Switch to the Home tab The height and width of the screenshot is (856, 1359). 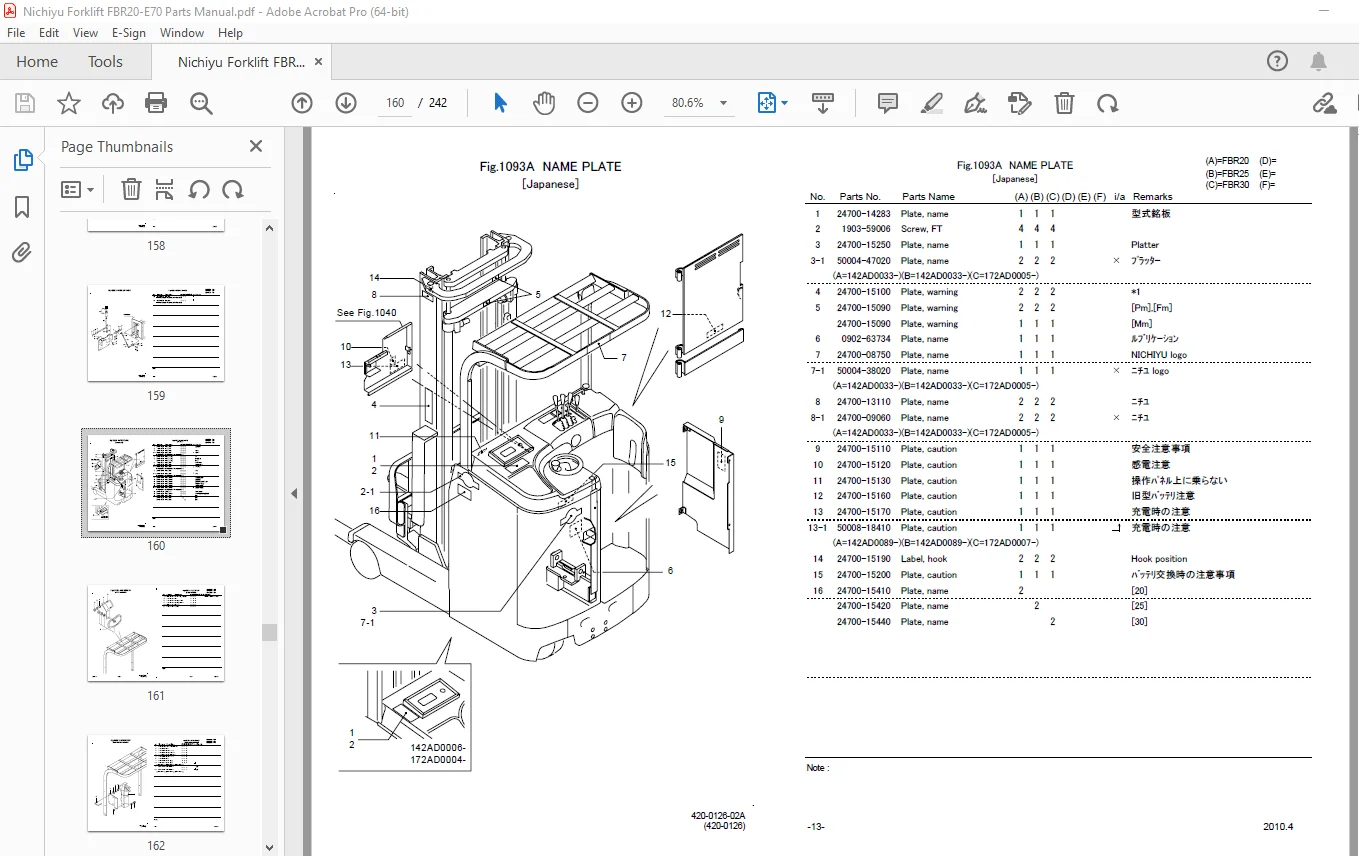(x=37, y=62)
